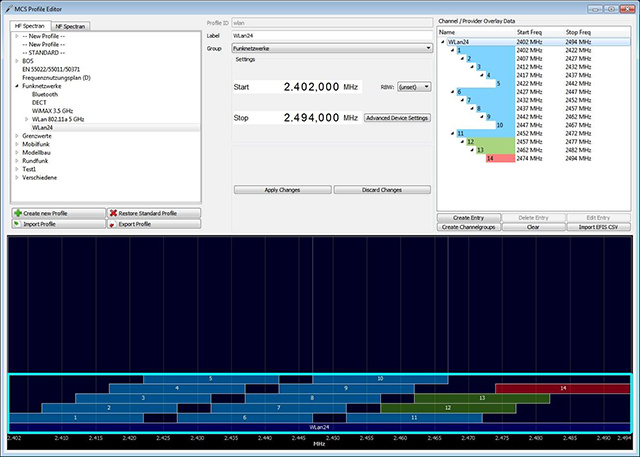Click the green channel 13 bar in spectrum
This screenshot has height=457, width=640.
pyautogui.click(x=482, y=398)
